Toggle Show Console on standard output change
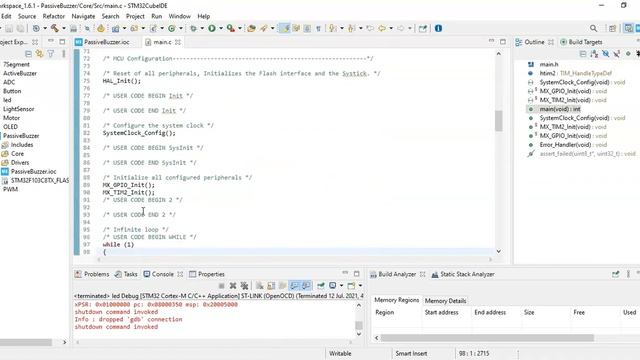Image resolution: width=640 pixels, height=360 pixels. [x=294, y=286]
